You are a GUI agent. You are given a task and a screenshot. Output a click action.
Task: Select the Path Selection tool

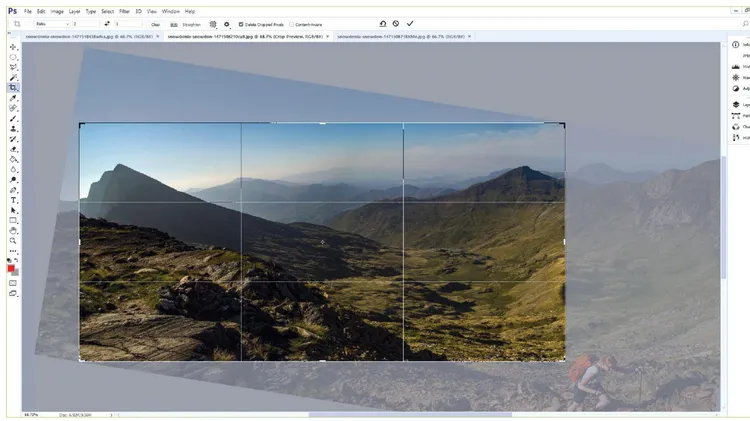[x=13, y=210]
